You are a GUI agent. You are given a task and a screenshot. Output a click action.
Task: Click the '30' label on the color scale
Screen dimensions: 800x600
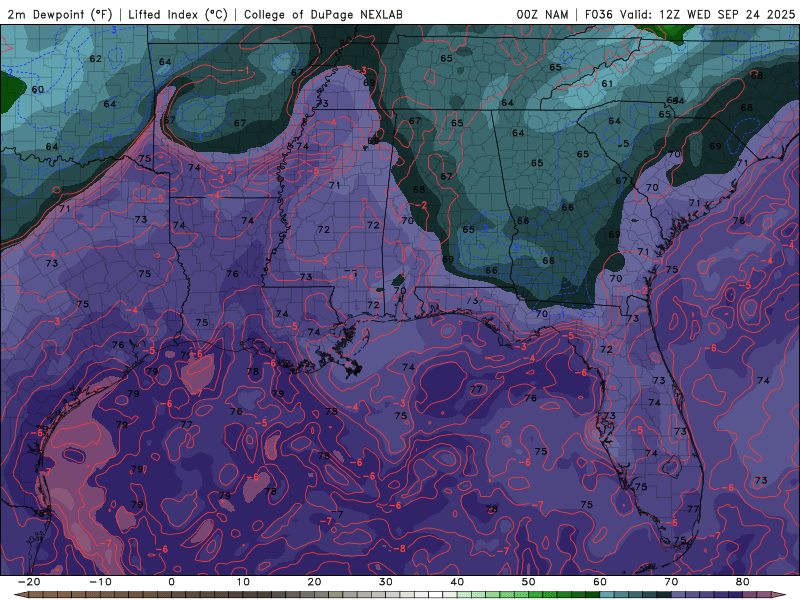[386, 582]
